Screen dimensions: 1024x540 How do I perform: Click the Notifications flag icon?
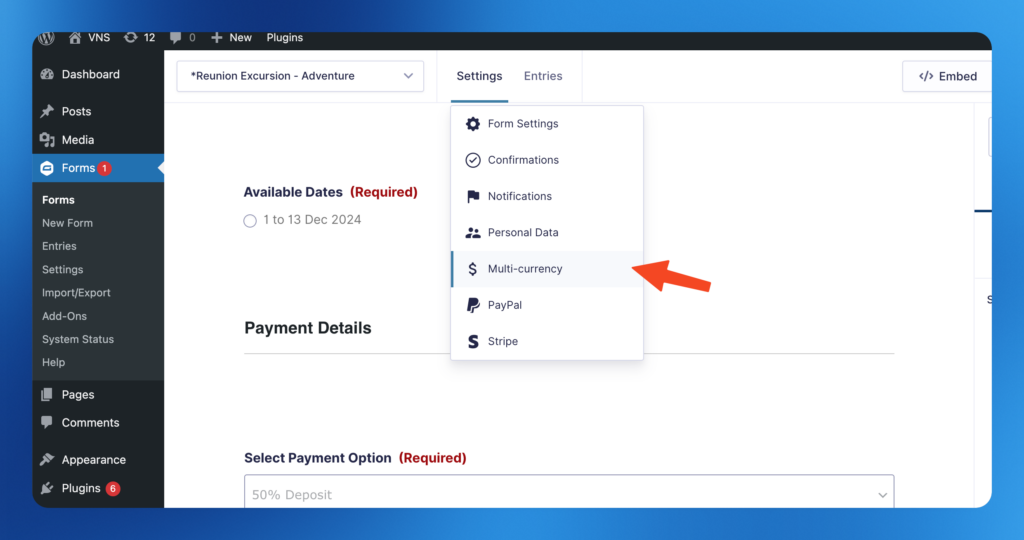point(473,196)
